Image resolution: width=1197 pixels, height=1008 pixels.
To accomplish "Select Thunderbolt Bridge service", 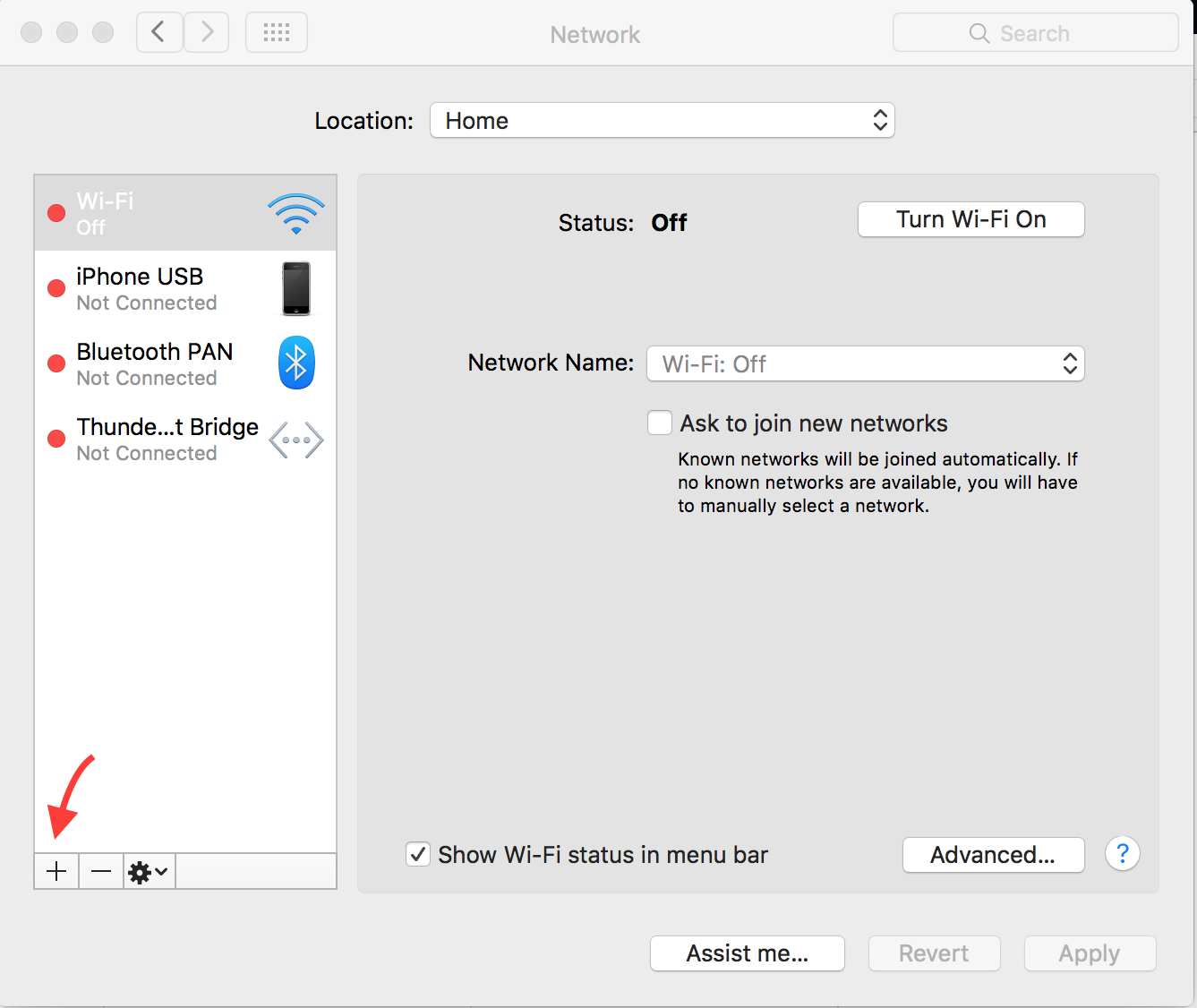I will (185, 440).
